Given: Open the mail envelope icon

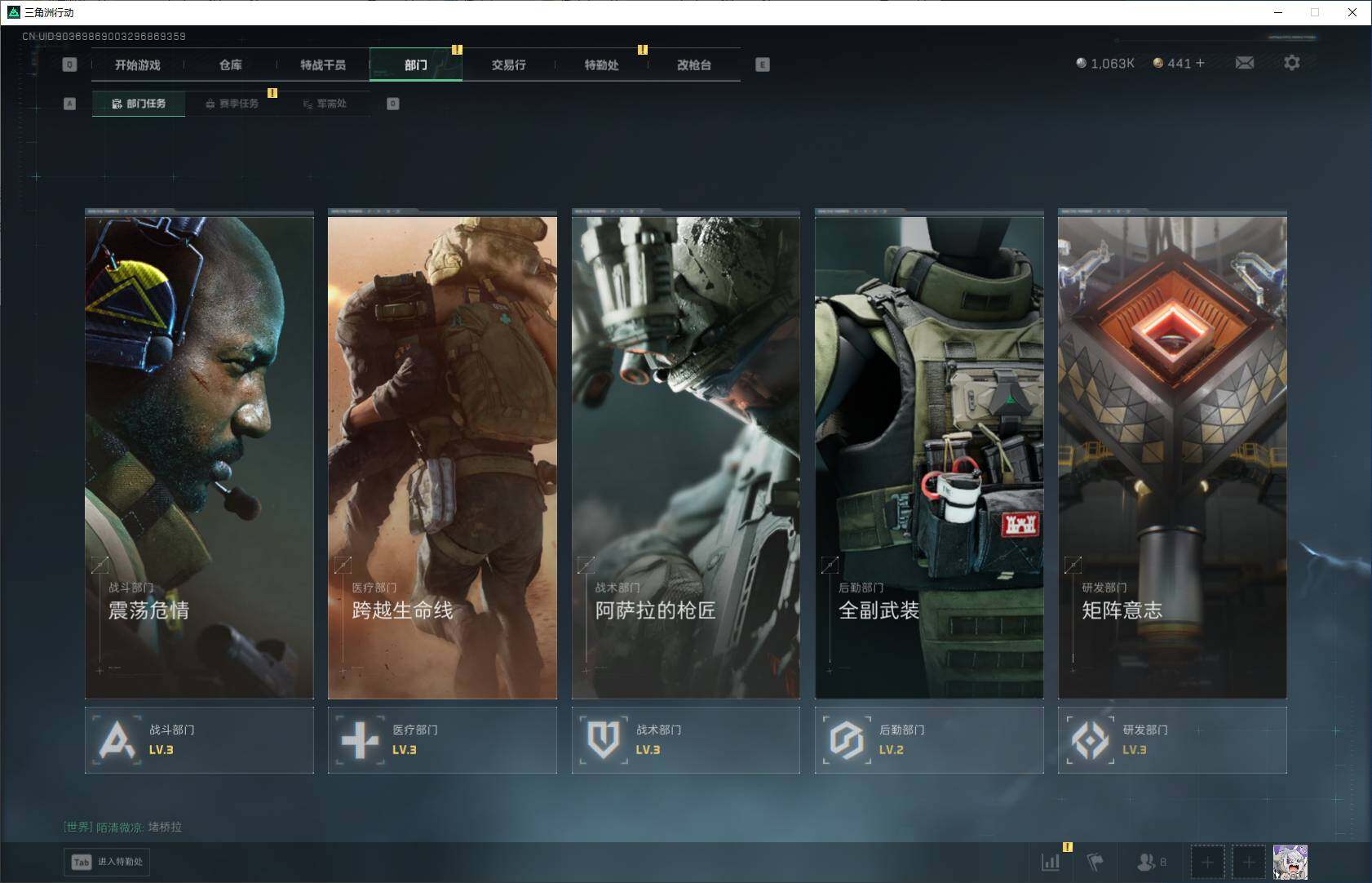Looking at the screenshot, I should [x=1244, y=63].
